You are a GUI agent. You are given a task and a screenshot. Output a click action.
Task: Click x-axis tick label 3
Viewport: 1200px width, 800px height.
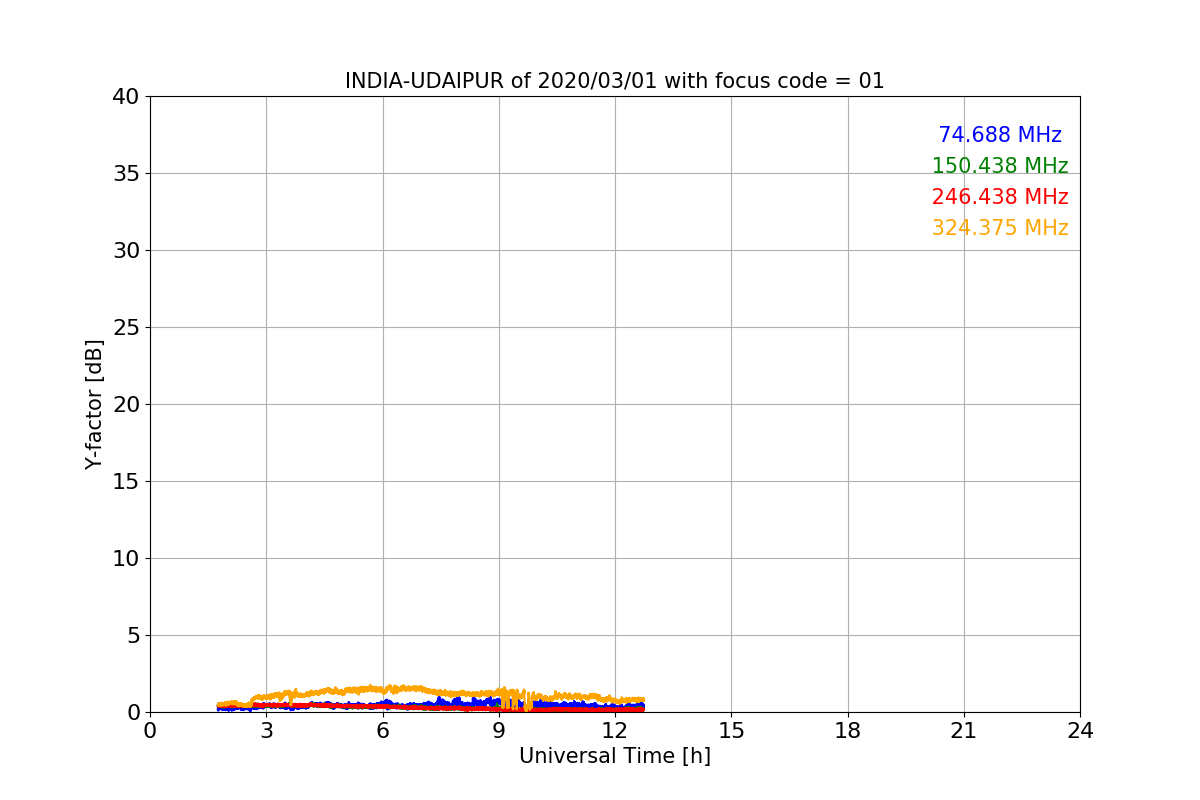(266, 731)
